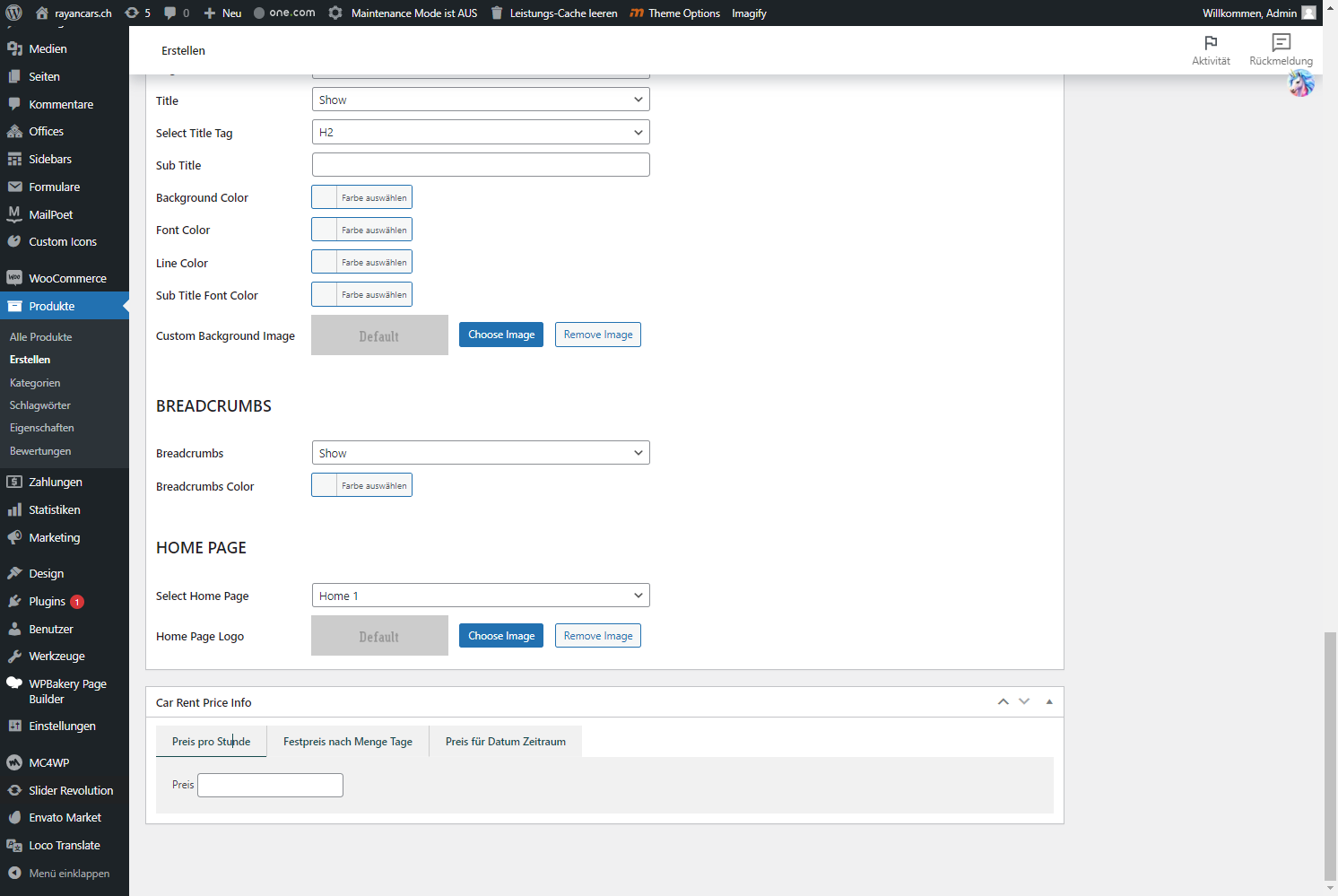The height and width of the screenshot is (896, 1338).
Task: Collapse the Car Rent Price Info panel
Action: [1049, 702]
